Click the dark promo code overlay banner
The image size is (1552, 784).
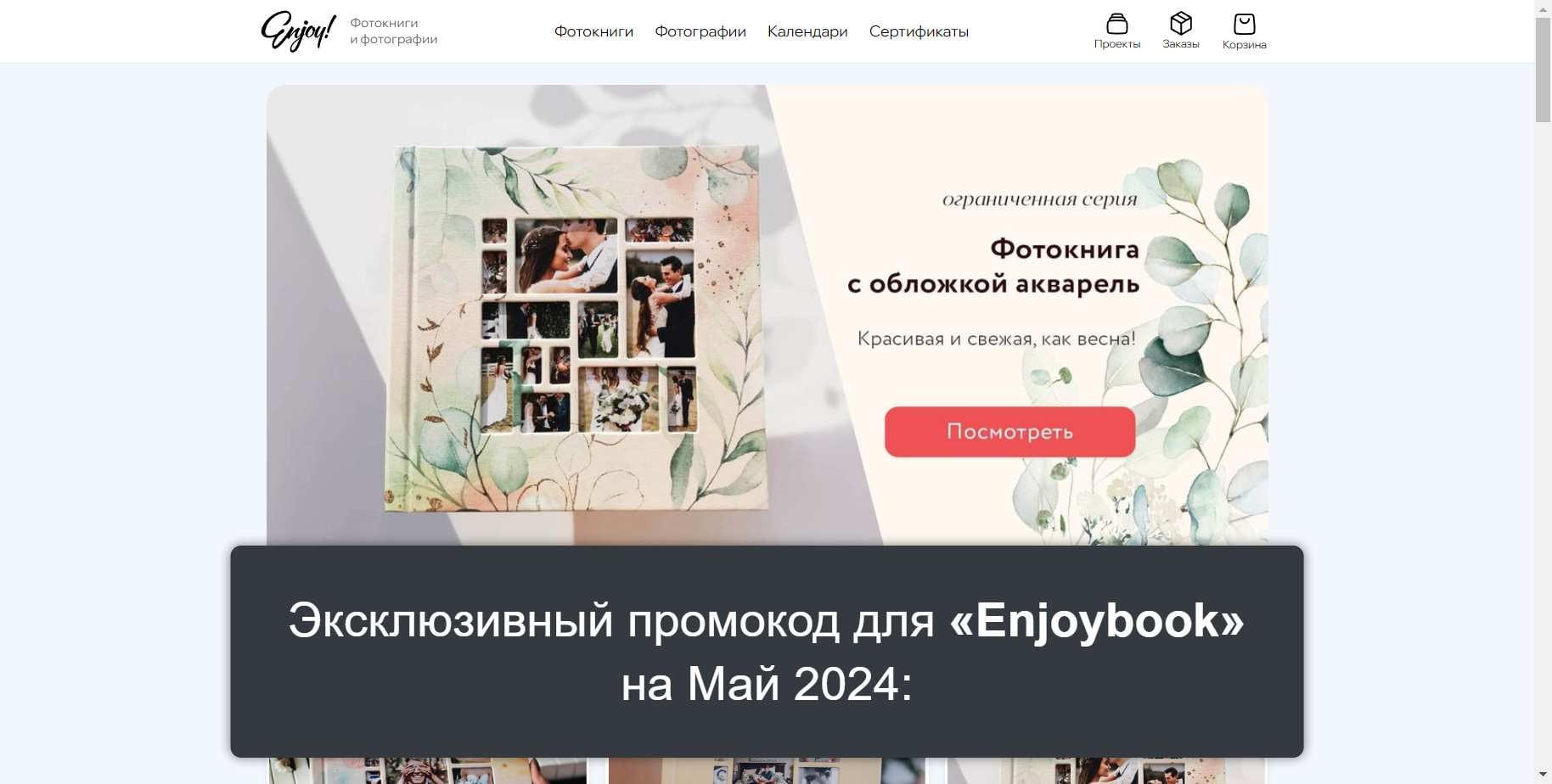[x=767, y=652]
